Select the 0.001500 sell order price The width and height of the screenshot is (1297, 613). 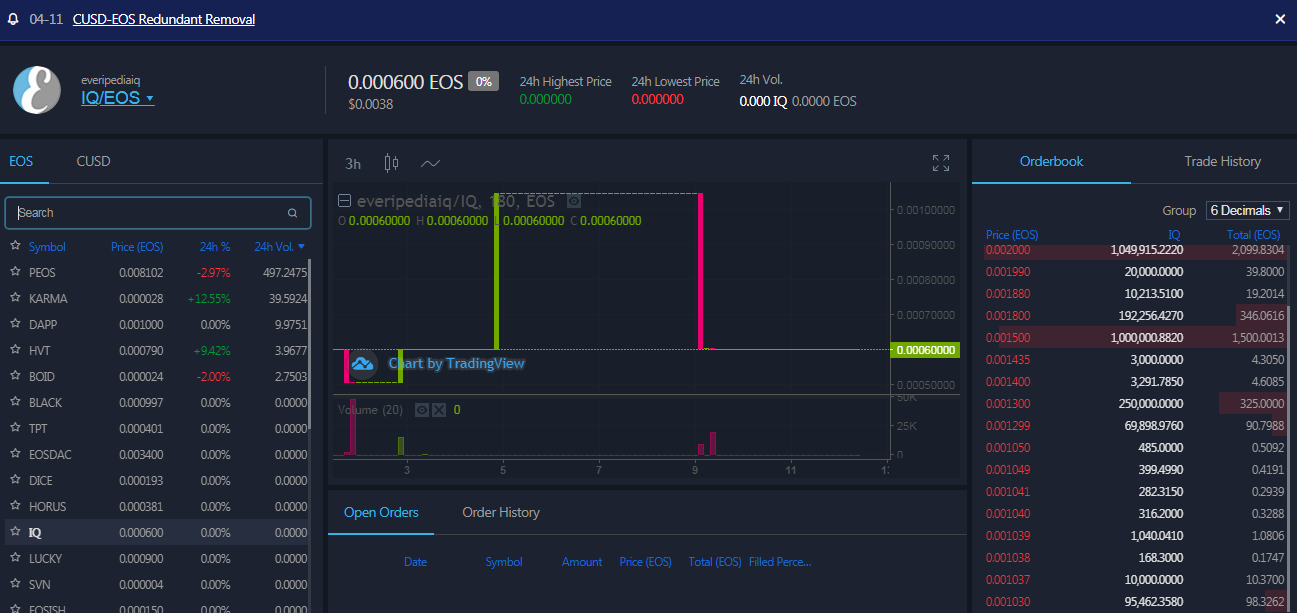tap(1006, 338)
